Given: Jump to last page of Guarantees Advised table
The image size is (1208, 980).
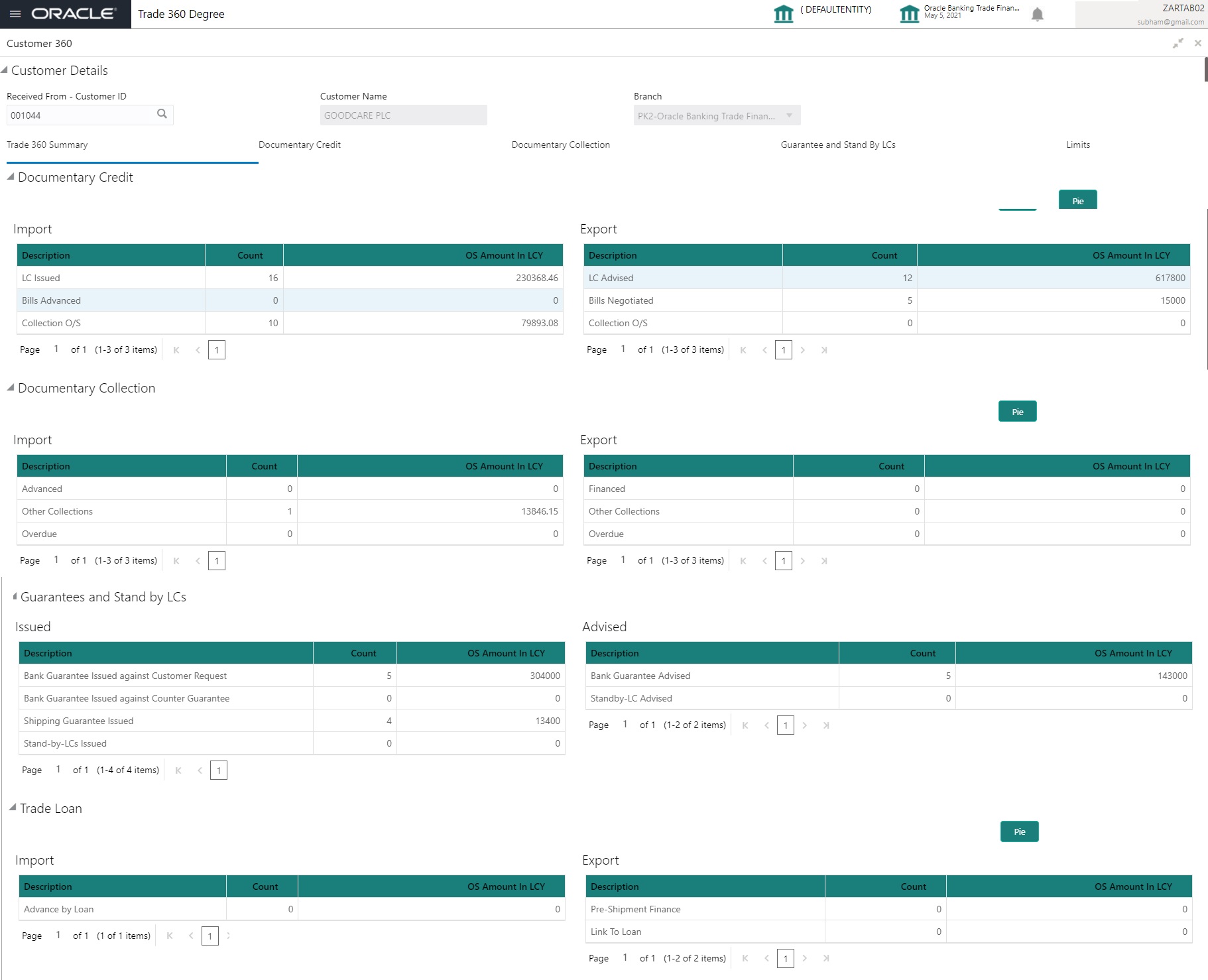Looking at the screenshot, I should point(826,725).
